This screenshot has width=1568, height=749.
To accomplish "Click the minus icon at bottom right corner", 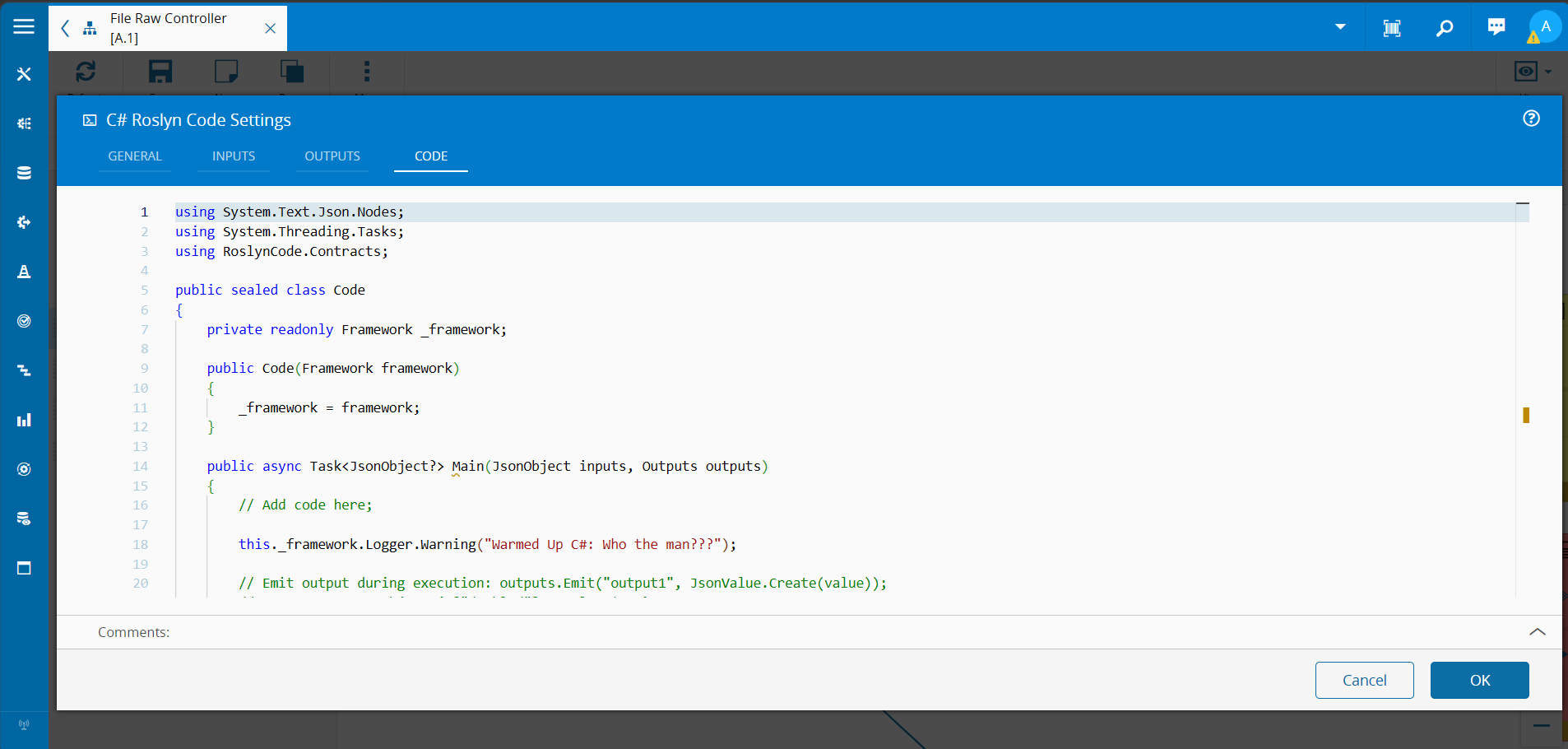I will coord(1541,726).
